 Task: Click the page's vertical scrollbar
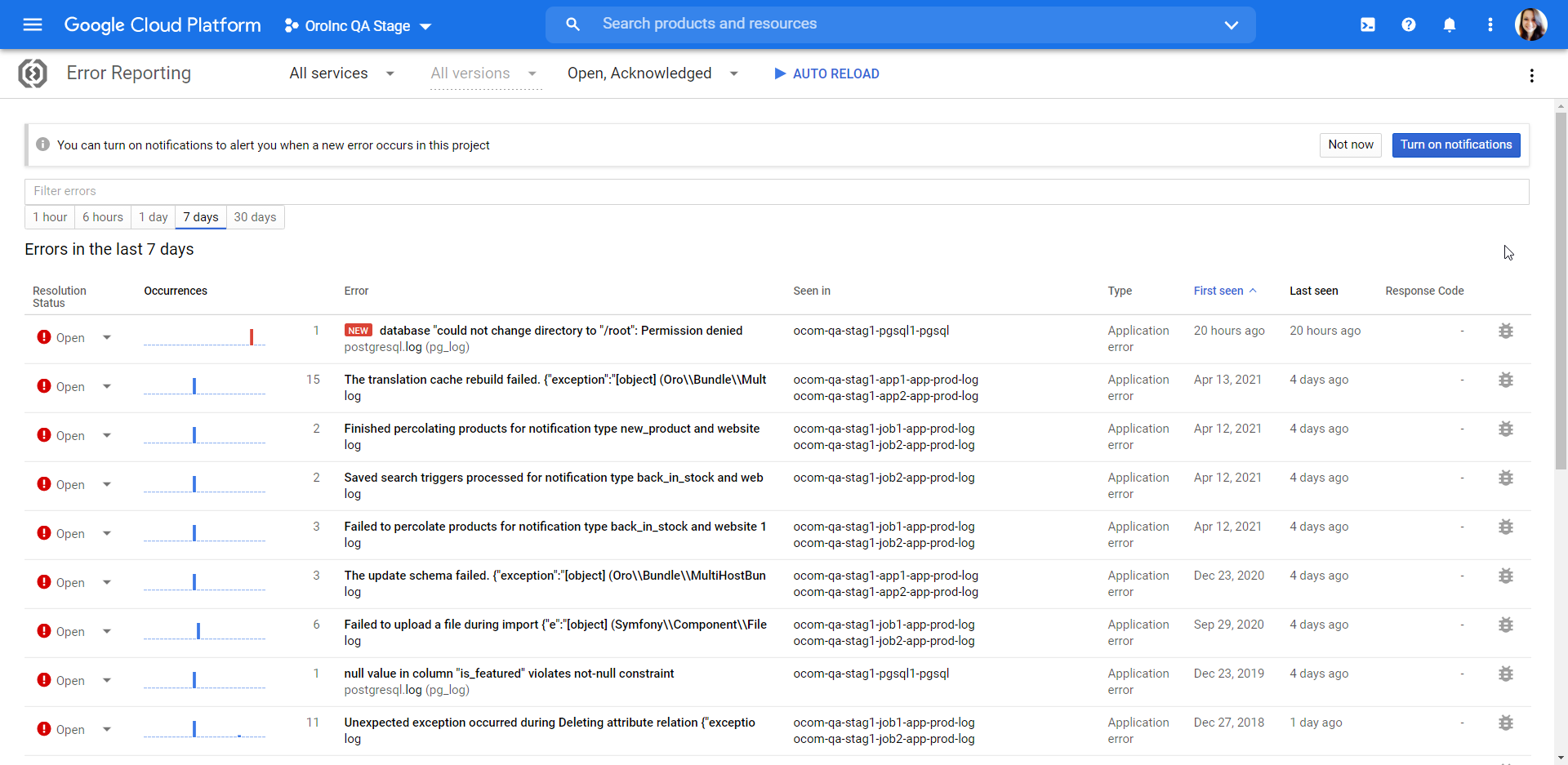click(1561, 286)
